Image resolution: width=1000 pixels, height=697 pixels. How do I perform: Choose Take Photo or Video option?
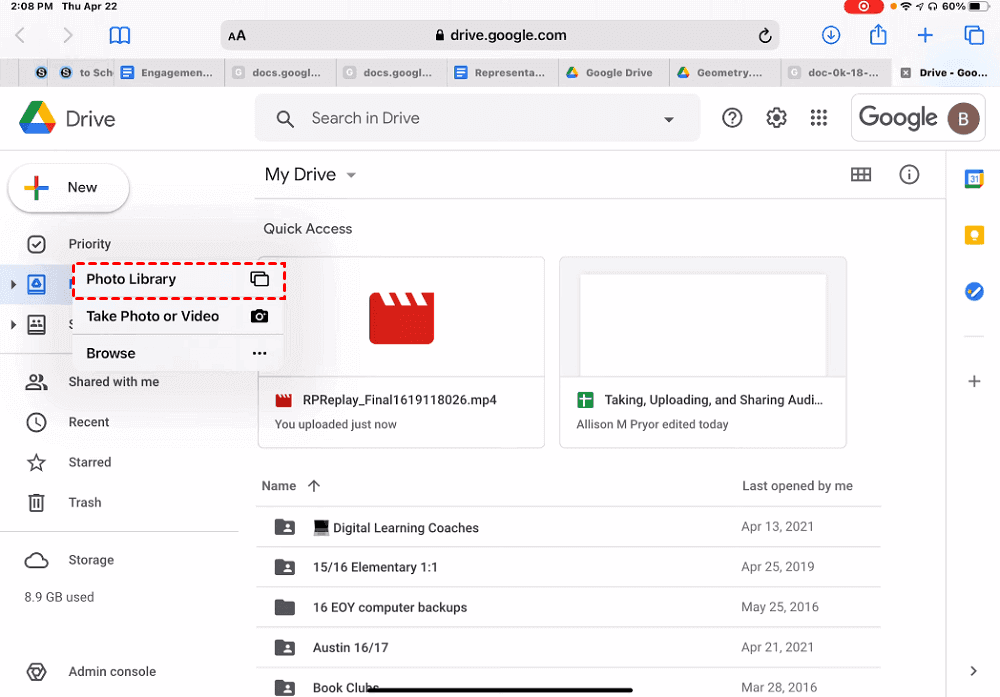point(177,316)
